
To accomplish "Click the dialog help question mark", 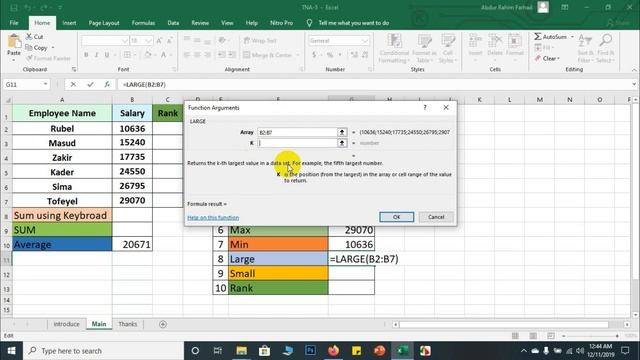I will (x=425, y=108).
